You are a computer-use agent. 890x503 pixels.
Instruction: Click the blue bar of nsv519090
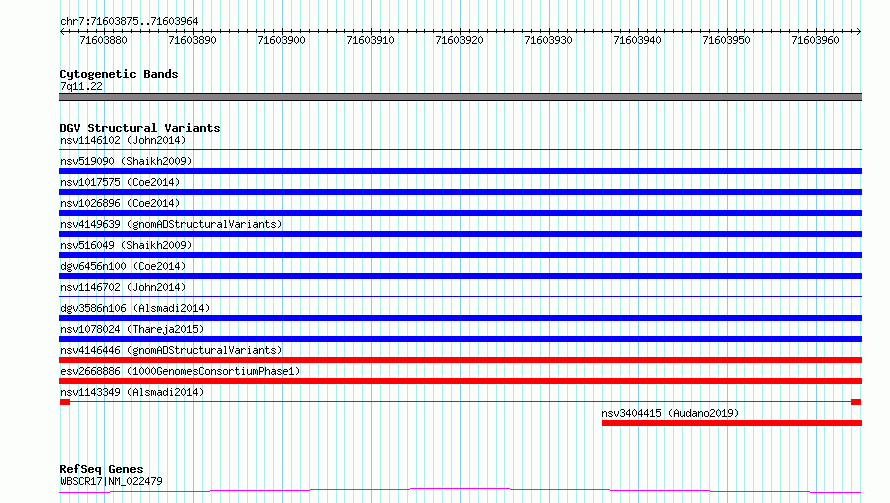click(x=460, y=171)
